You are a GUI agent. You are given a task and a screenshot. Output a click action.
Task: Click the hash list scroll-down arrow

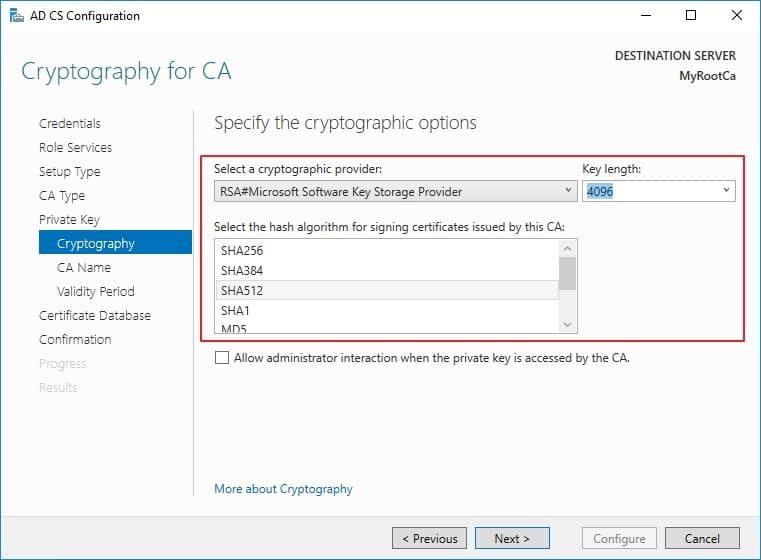click(x=568, y=324)
